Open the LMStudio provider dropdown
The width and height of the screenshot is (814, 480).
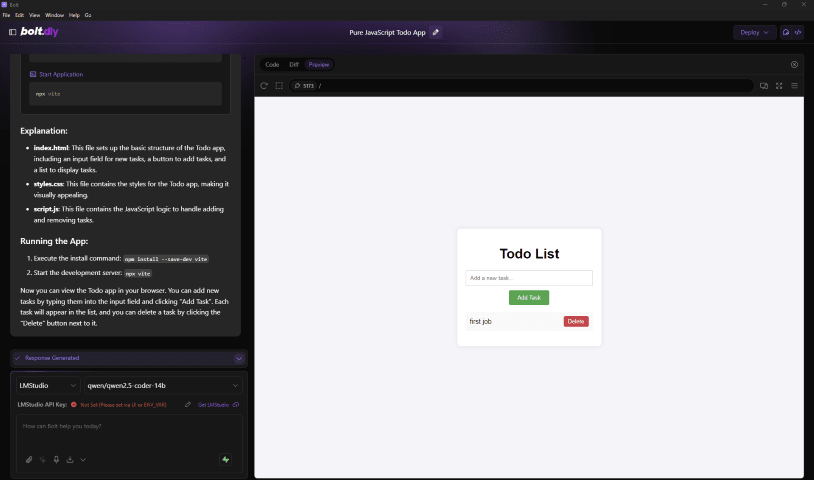47,386
